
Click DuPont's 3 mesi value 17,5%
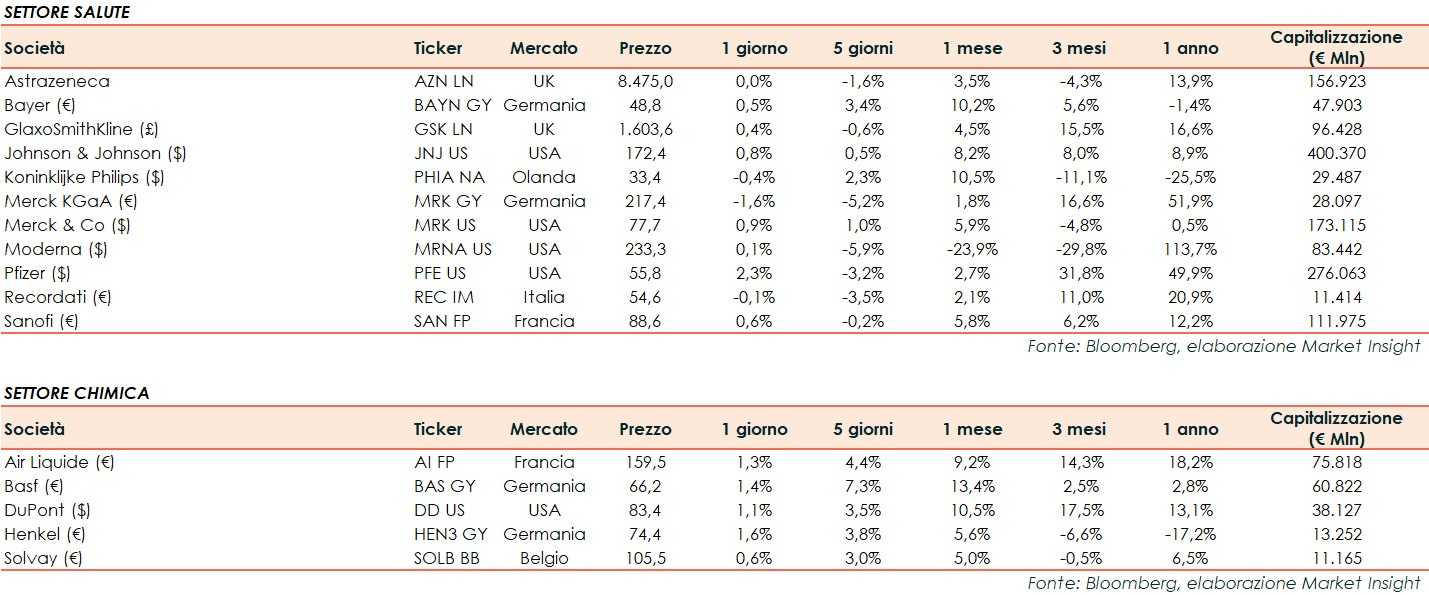[x=1079, y=510]
